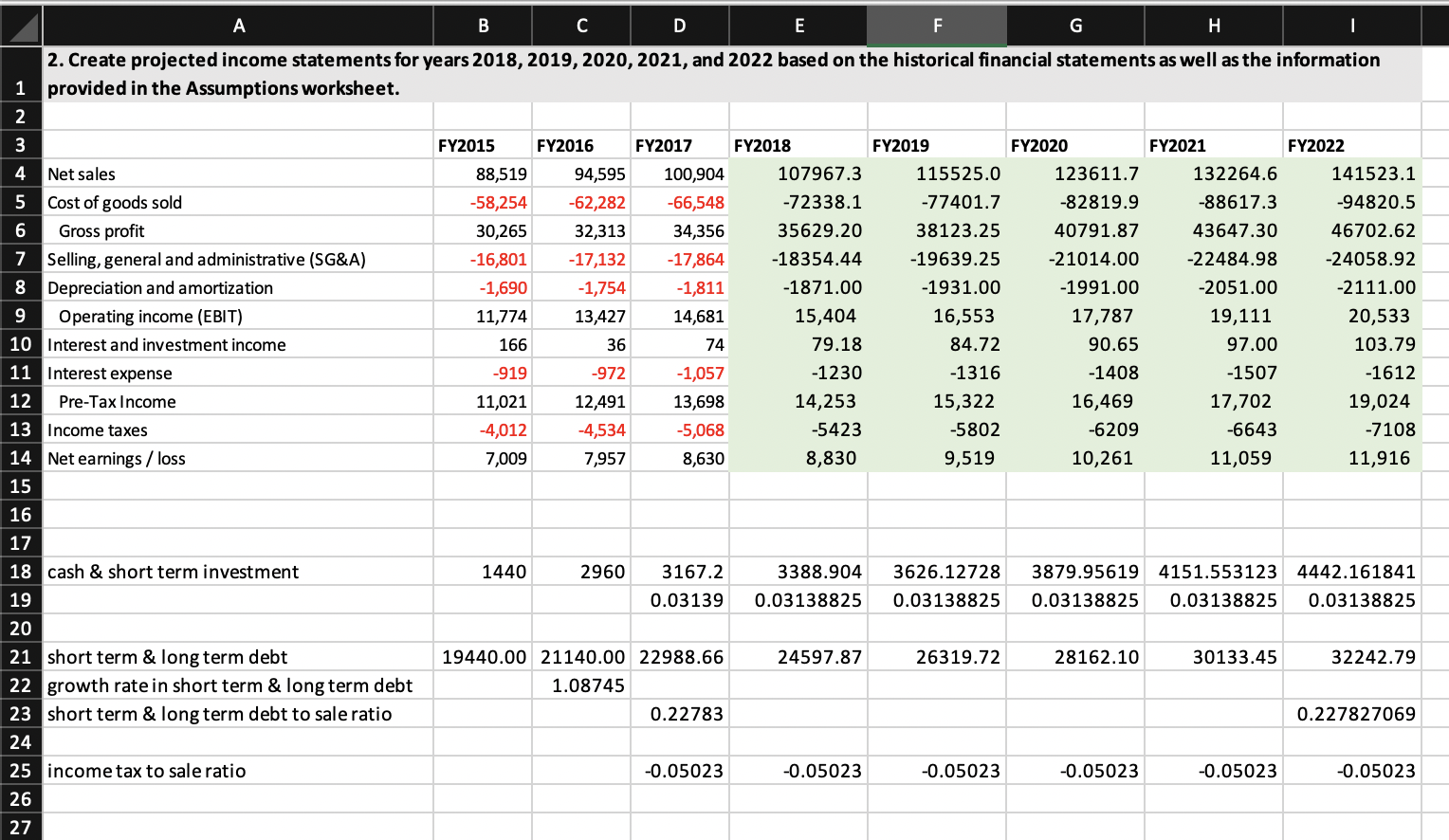
Task: Click FY2019 pre-tax income 15,322
Action: (x=964, y=401)
